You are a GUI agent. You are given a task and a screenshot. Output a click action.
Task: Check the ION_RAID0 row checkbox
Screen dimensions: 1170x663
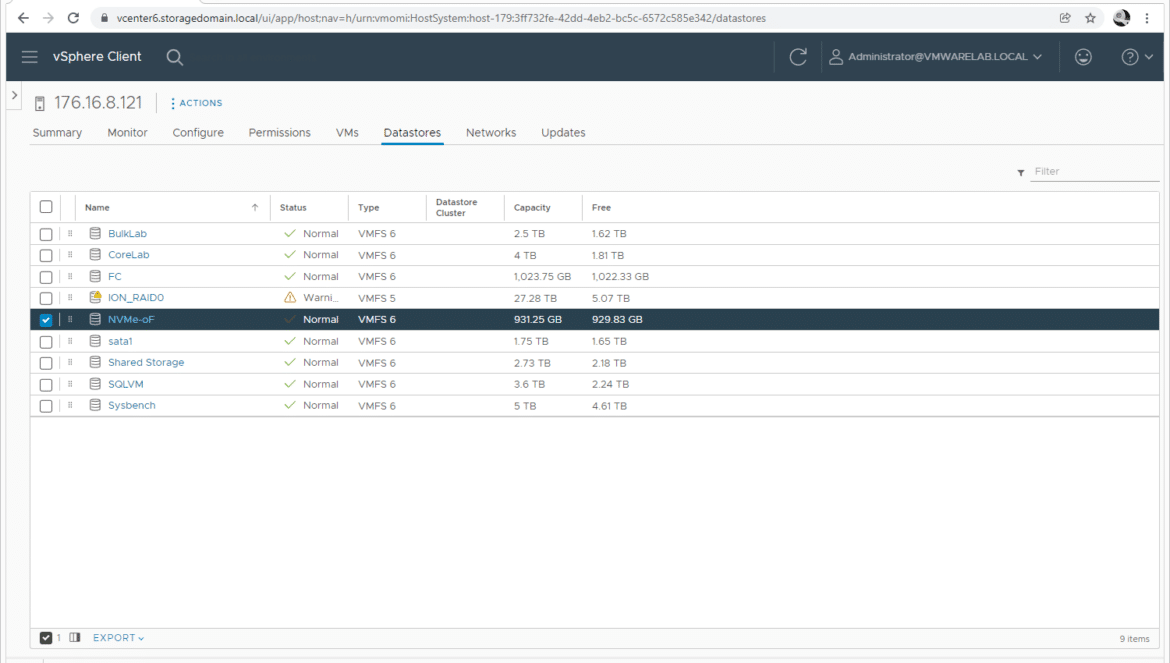(x=46, y=298)
